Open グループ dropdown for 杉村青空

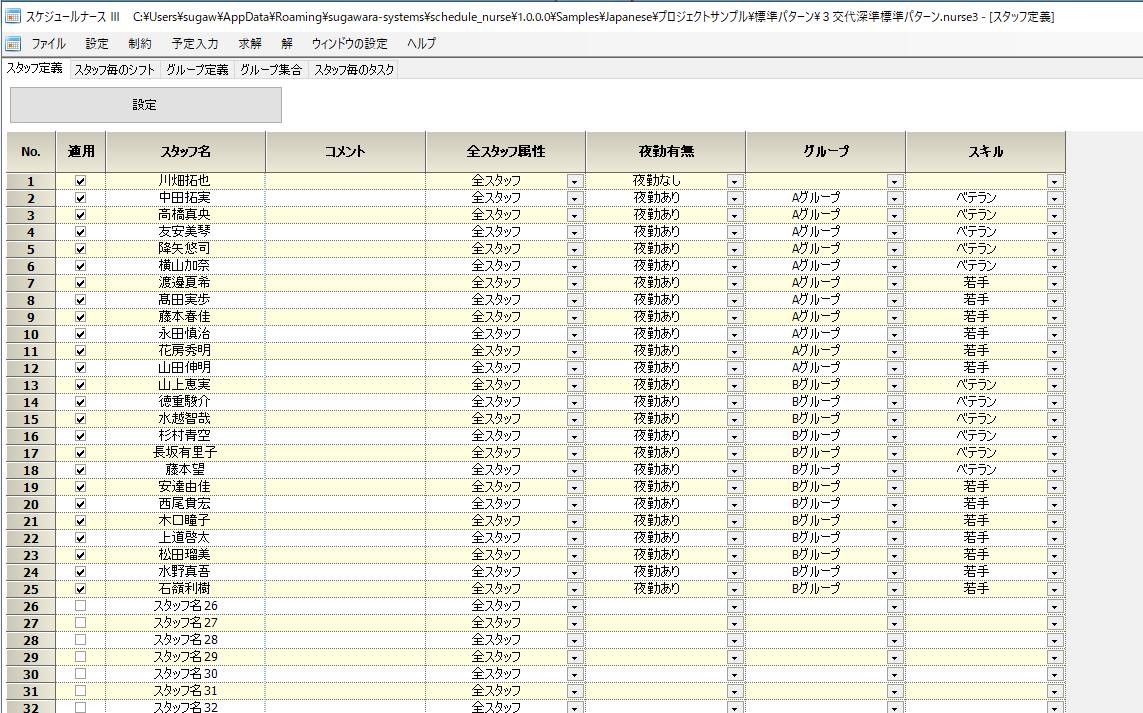(894, 437)
